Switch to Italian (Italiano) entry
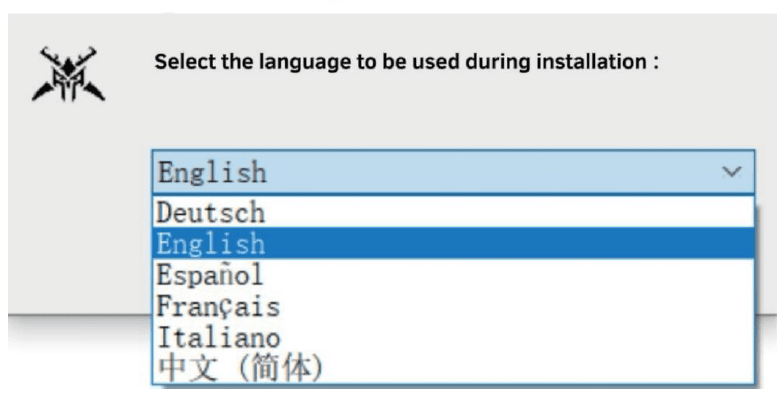This screenshot has width=783, height=410. [217, 337]
